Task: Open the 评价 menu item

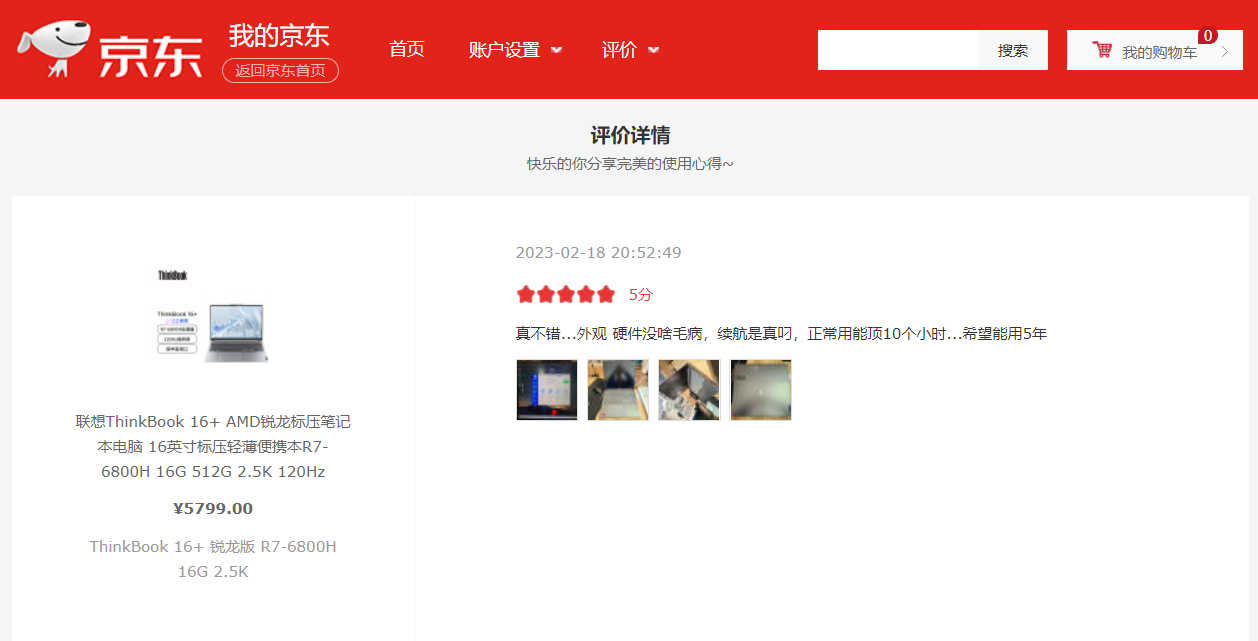Action: pos(619,50)
